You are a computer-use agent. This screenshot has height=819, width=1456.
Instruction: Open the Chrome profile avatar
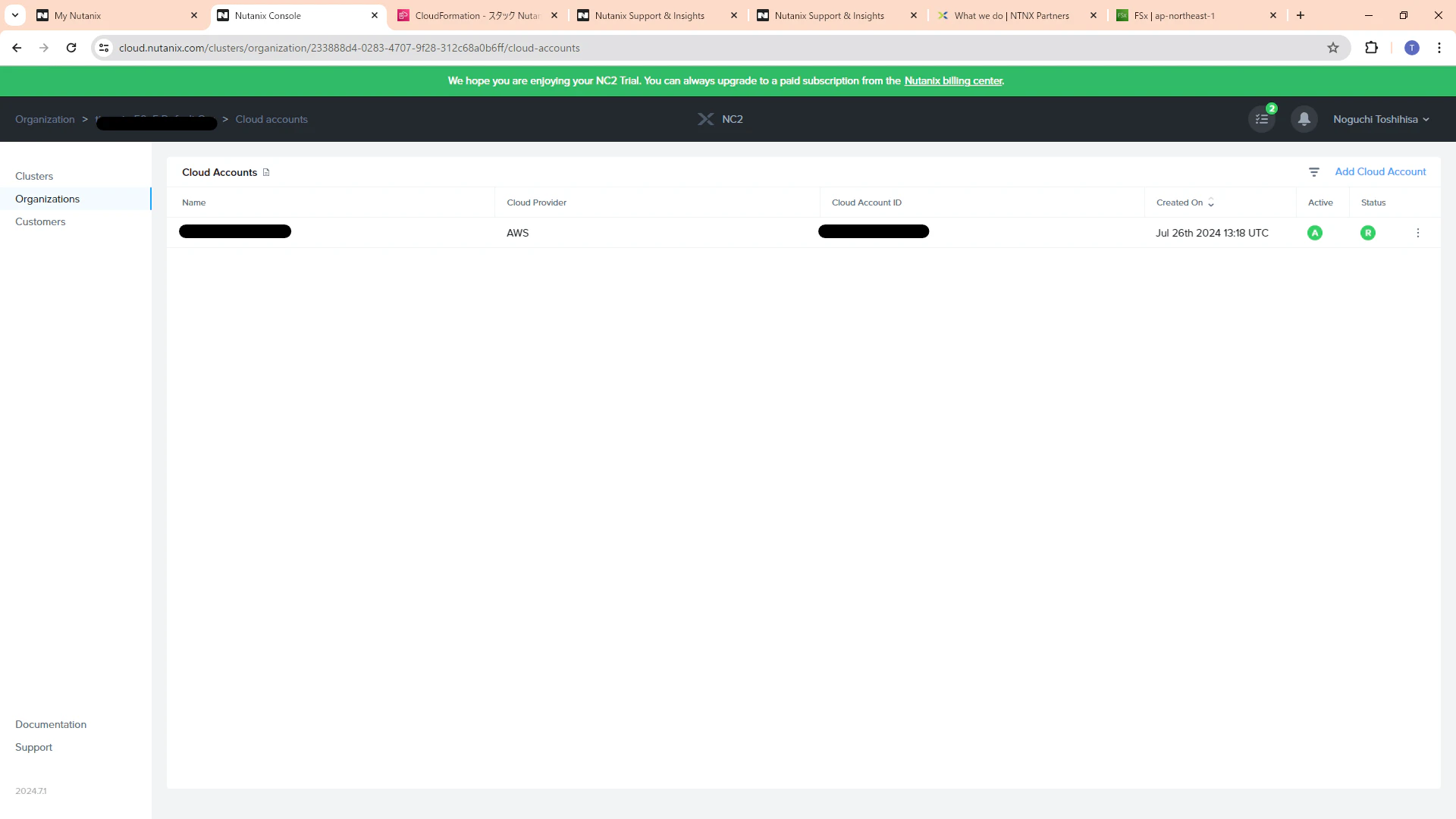coord(1411,48)
